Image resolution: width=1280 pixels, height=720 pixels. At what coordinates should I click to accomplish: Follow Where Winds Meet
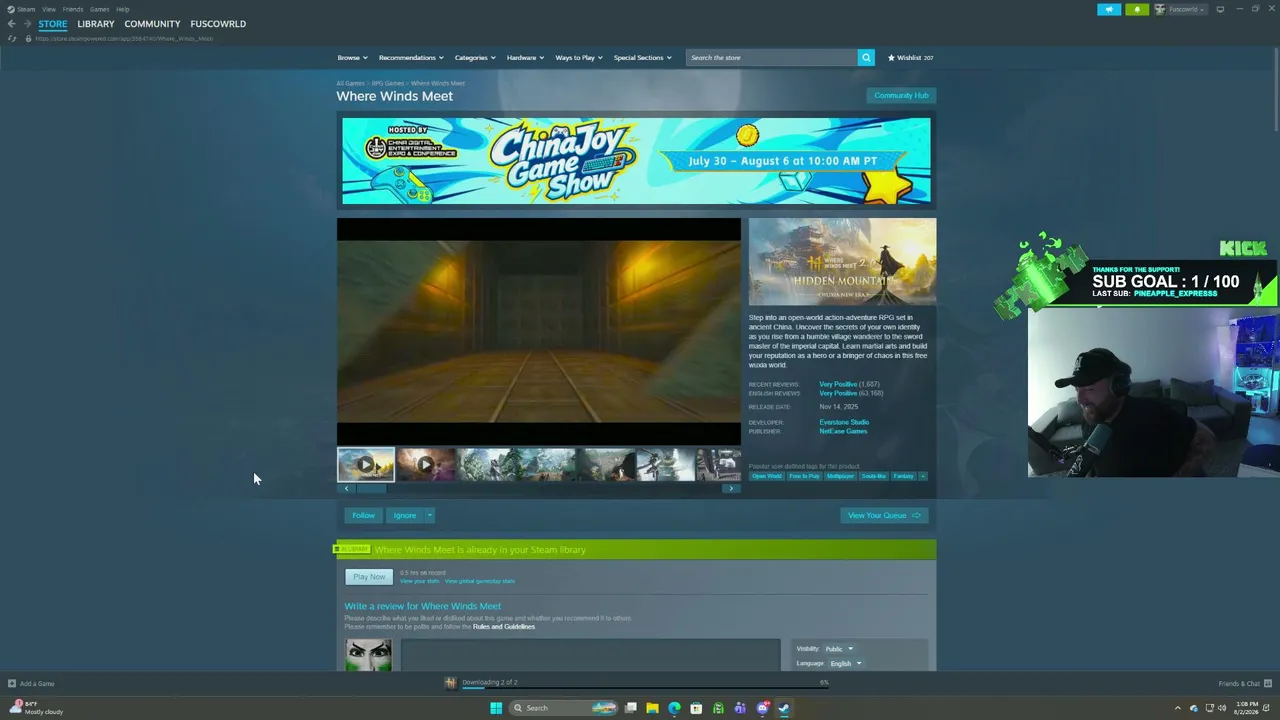pyautogui.click(x=363, y=515)
